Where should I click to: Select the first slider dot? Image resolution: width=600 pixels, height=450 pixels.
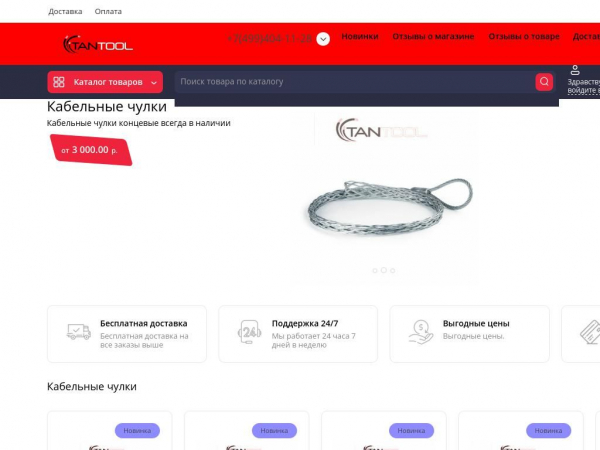pyautogui.click(x=375, y=271)
